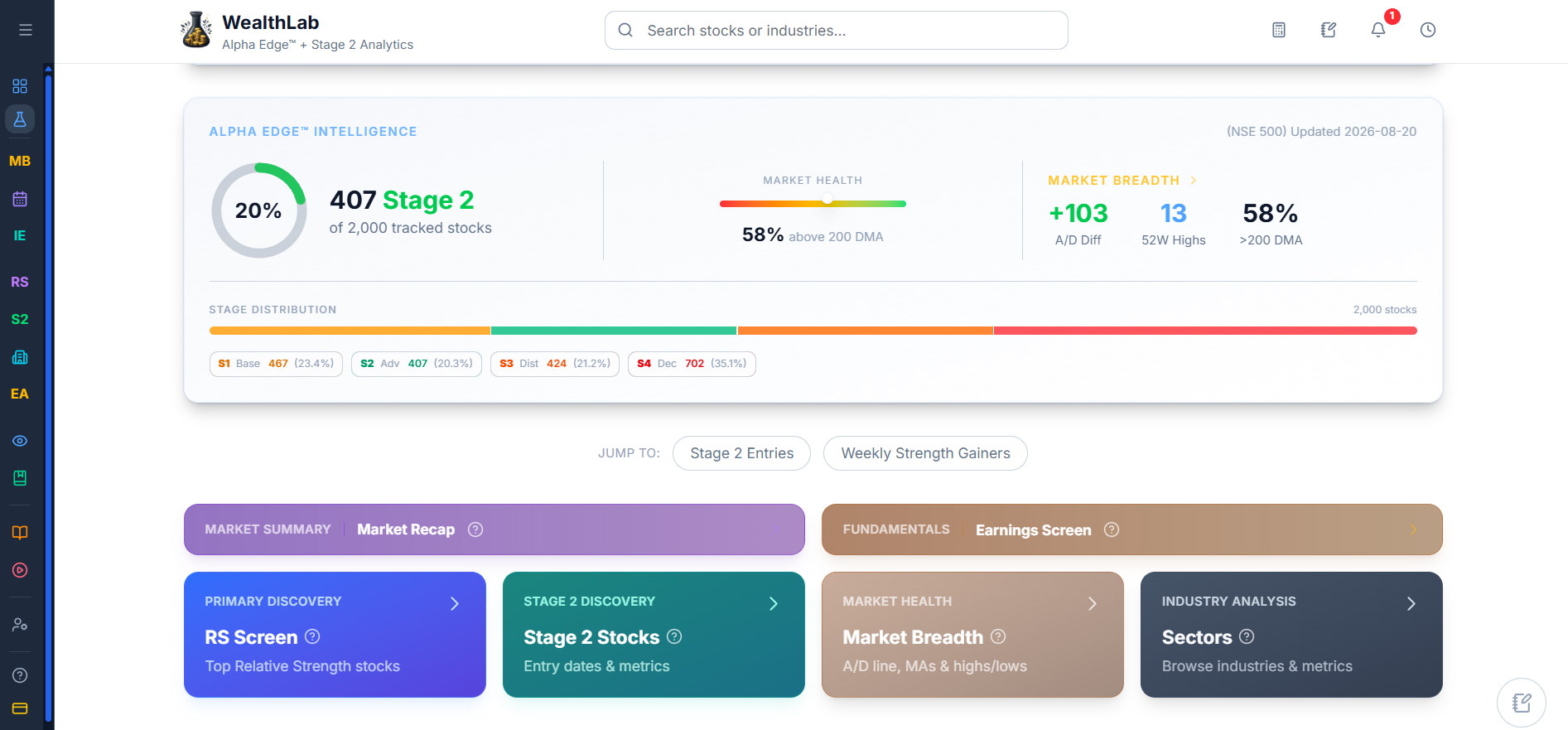The height and width of the screenshot is (730, 1568).
Task: Open the history clock icon in the header
Action: pyautogui.click(x=1428, y=30)
